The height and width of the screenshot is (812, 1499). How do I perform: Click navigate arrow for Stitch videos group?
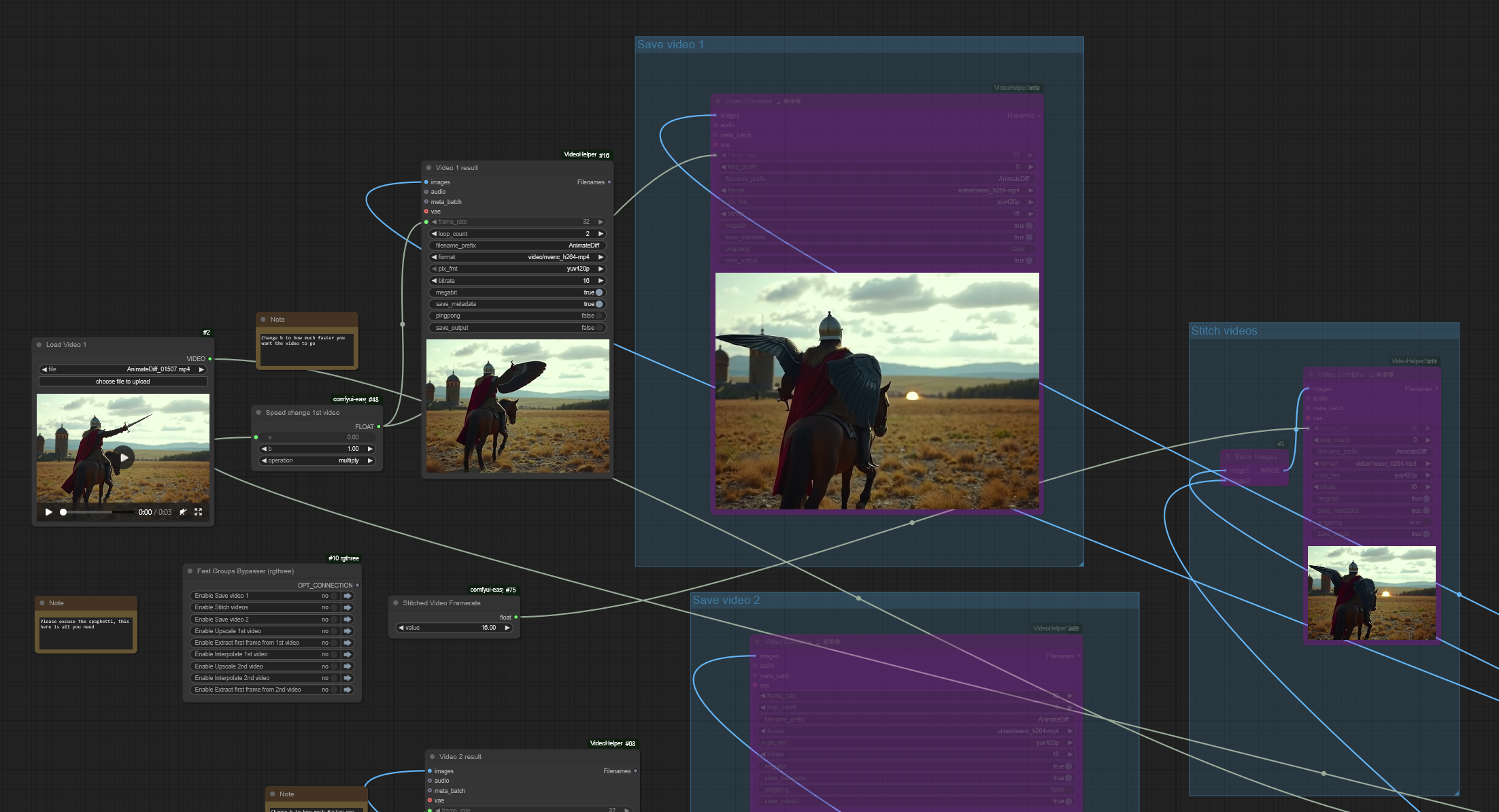coord(348,607)
